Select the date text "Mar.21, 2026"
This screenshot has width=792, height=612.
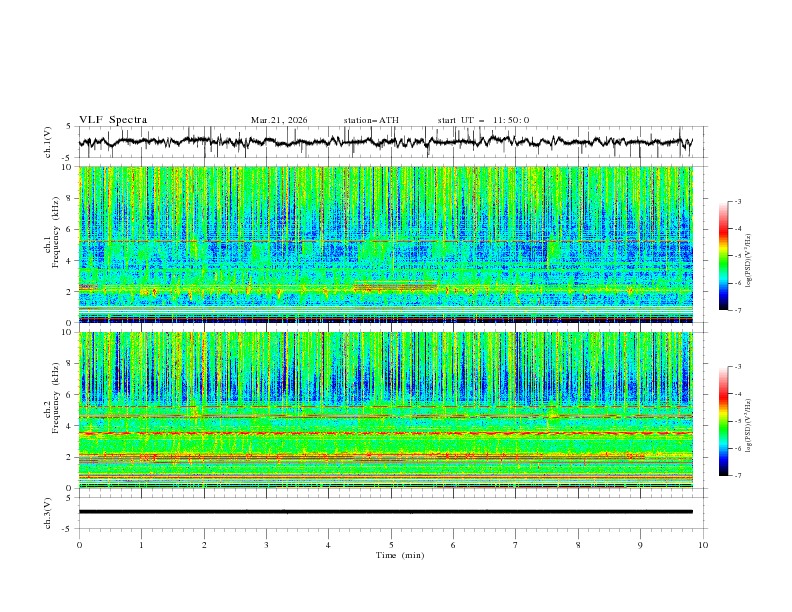coord(279,120)
